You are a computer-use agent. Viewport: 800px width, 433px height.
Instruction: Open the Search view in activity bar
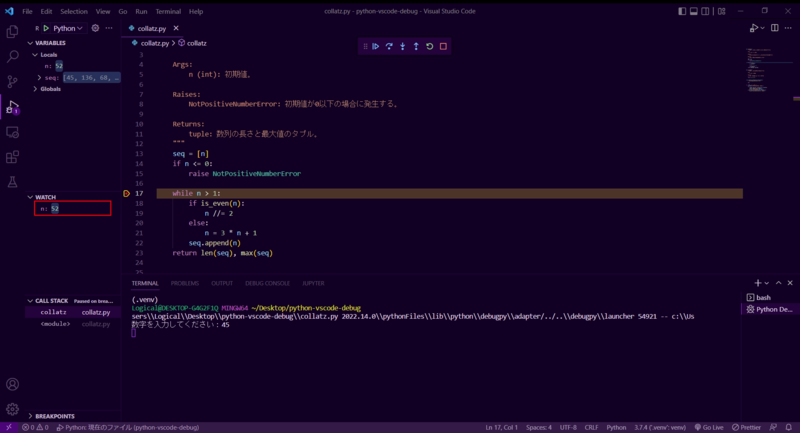click(12, 57)
